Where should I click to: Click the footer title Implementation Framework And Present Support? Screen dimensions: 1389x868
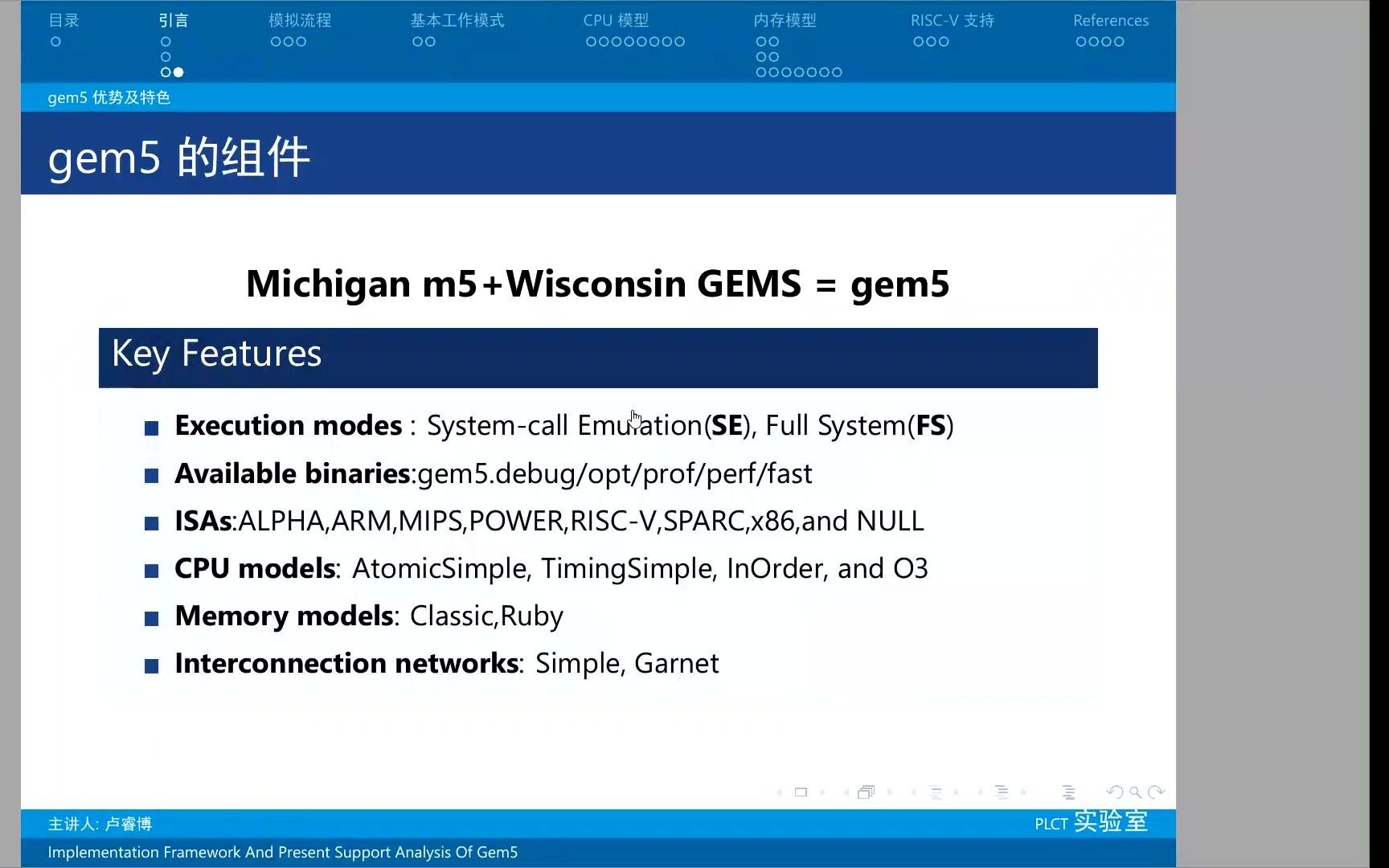(282, 852)
